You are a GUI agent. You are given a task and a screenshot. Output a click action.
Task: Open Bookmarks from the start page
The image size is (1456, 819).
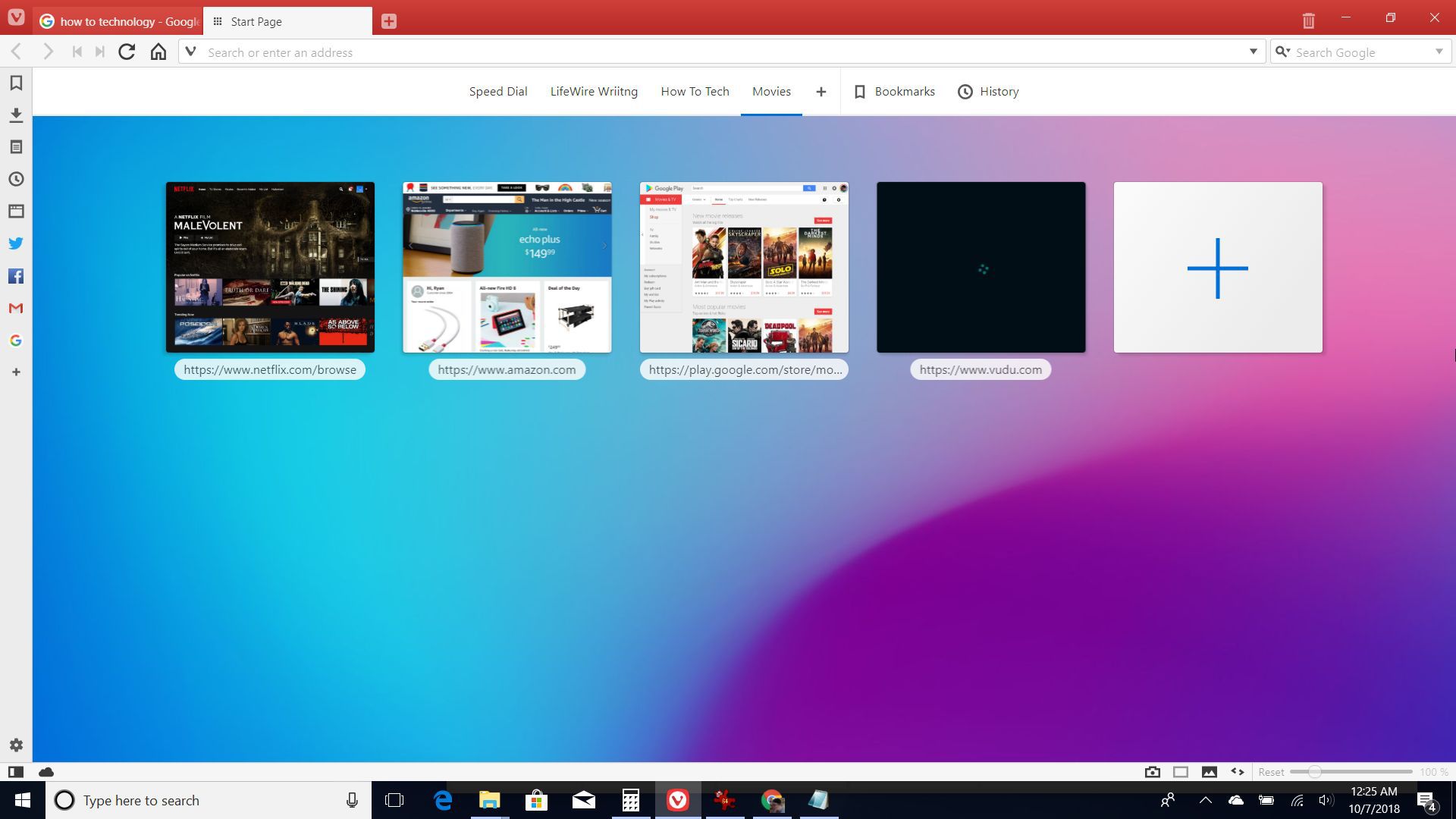tap(894, 92)
